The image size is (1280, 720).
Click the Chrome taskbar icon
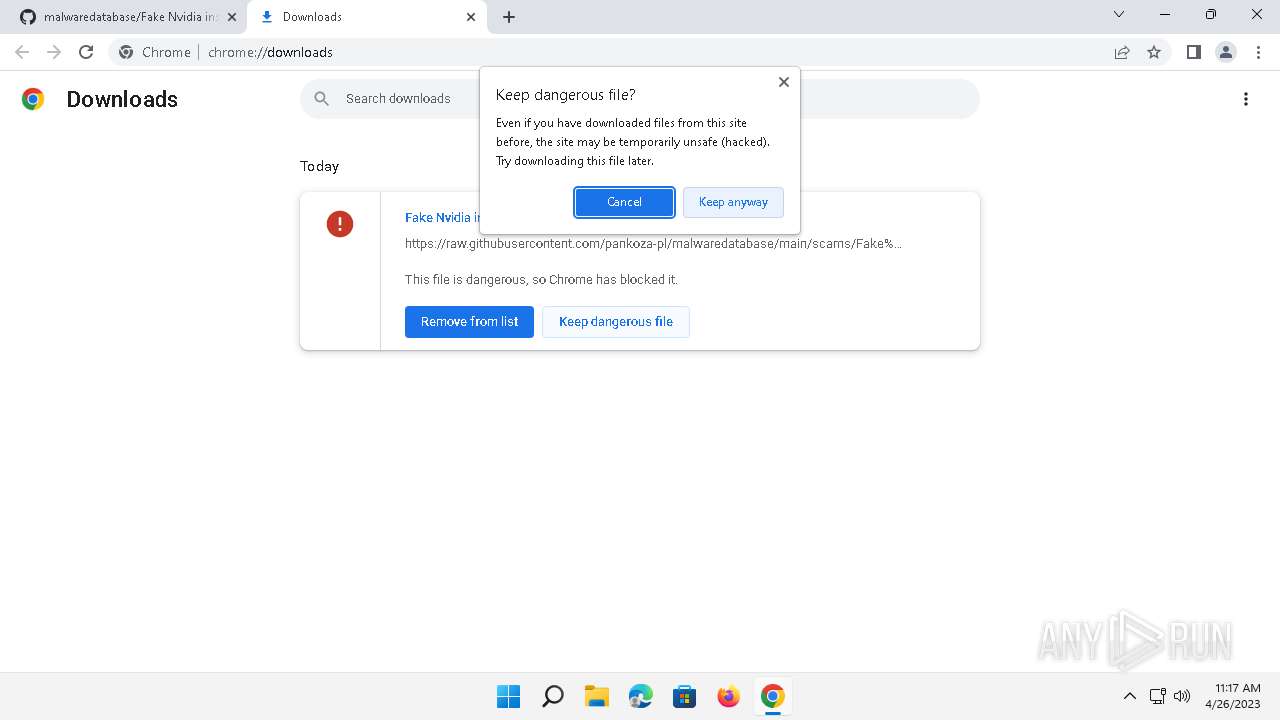click(773, 696)
